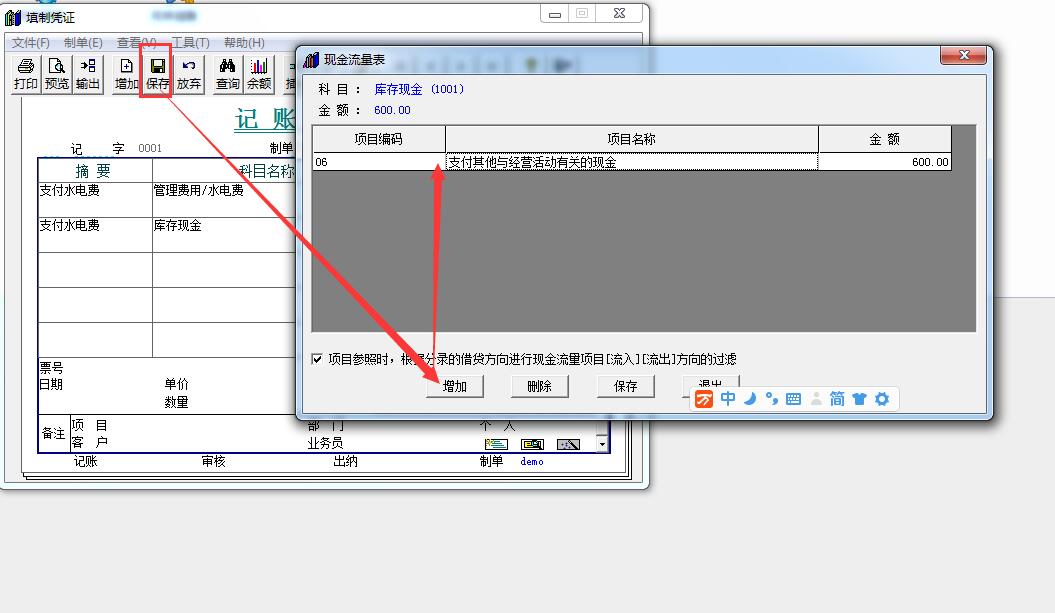
Task: Open the 帮助(H) menu
Action: click(x=244, y=43)
